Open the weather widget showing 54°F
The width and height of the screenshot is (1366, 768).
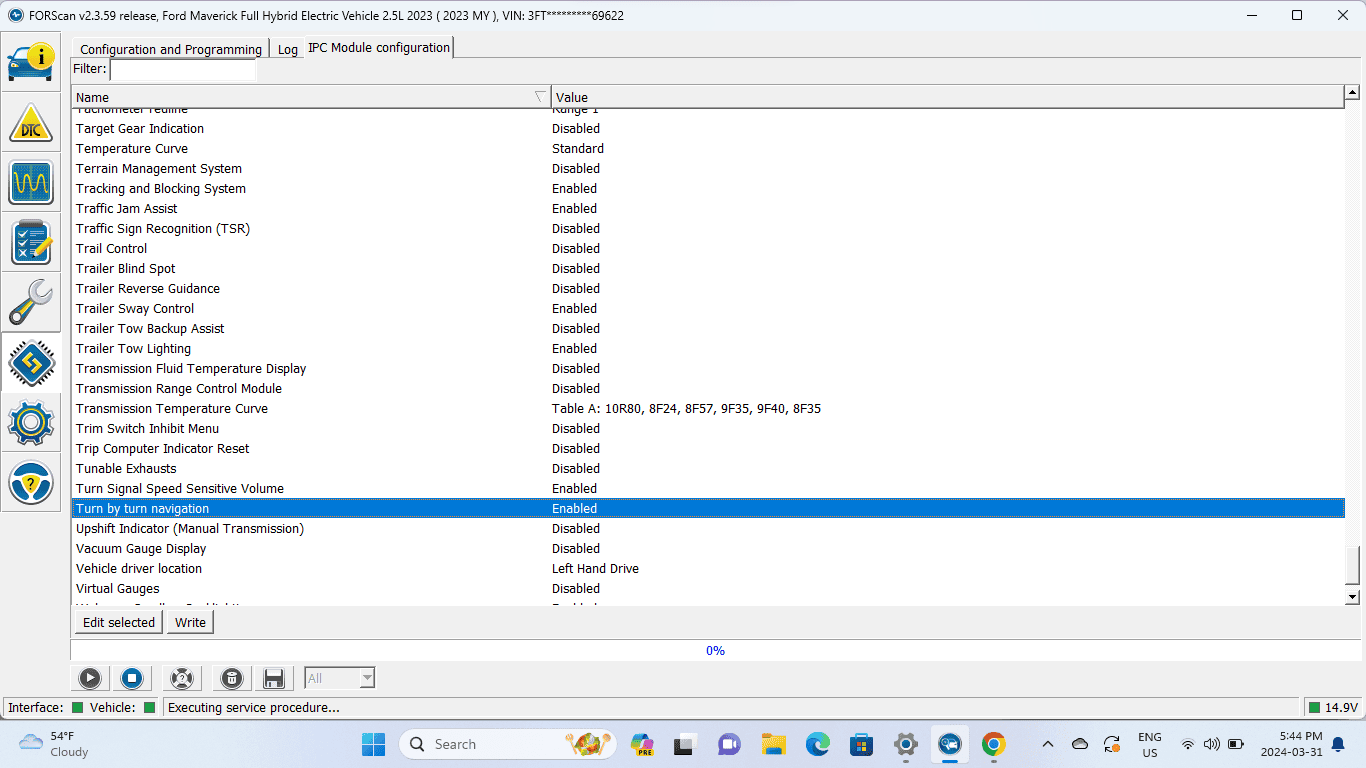click(54, 744)
